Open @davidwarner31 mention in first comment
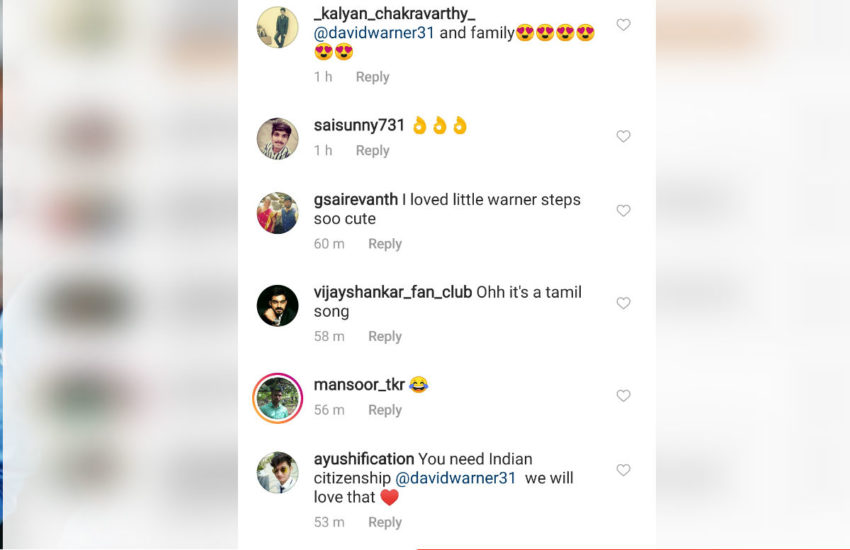This screenshot has width=850, height=550. click(x=374, y=33)
